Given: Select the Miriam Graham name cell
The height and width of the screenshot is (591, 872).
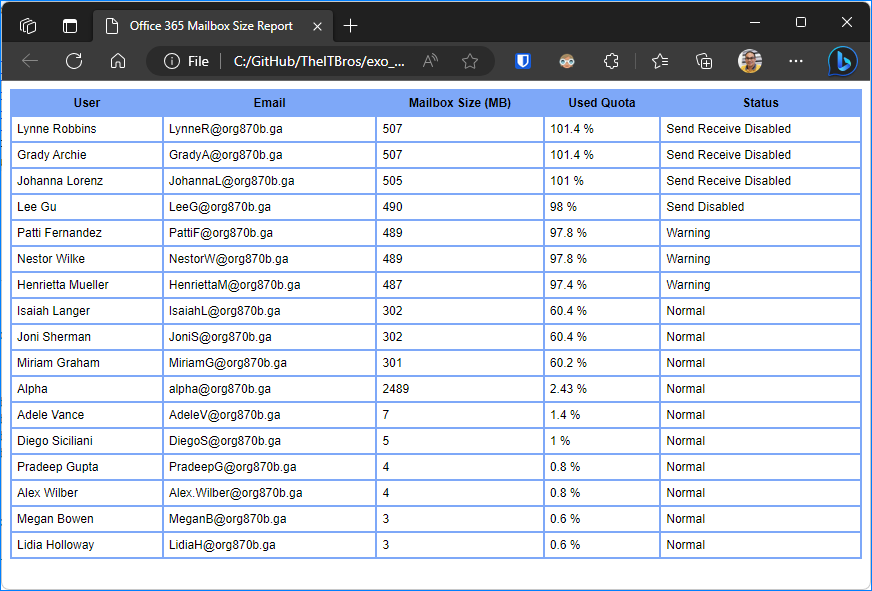Looking at the screenshot, I should tap(87, 363).
